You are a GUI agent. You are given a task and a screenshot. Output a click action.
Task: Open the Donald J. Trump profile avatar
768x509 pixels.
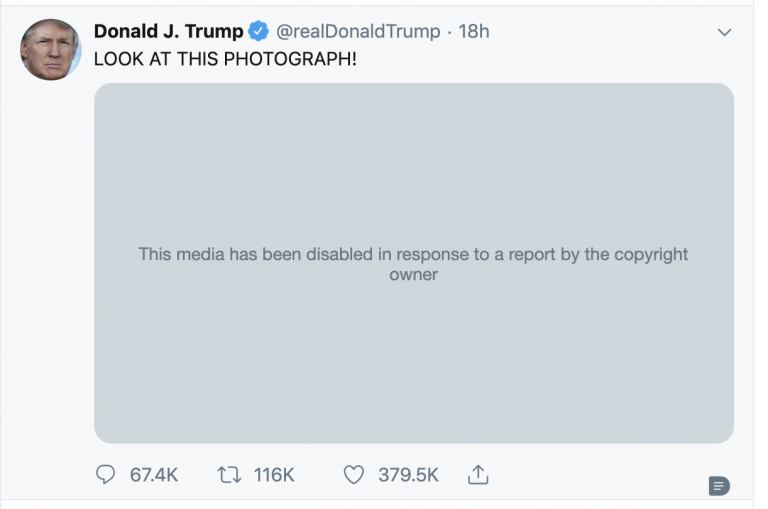pos(50,50)
